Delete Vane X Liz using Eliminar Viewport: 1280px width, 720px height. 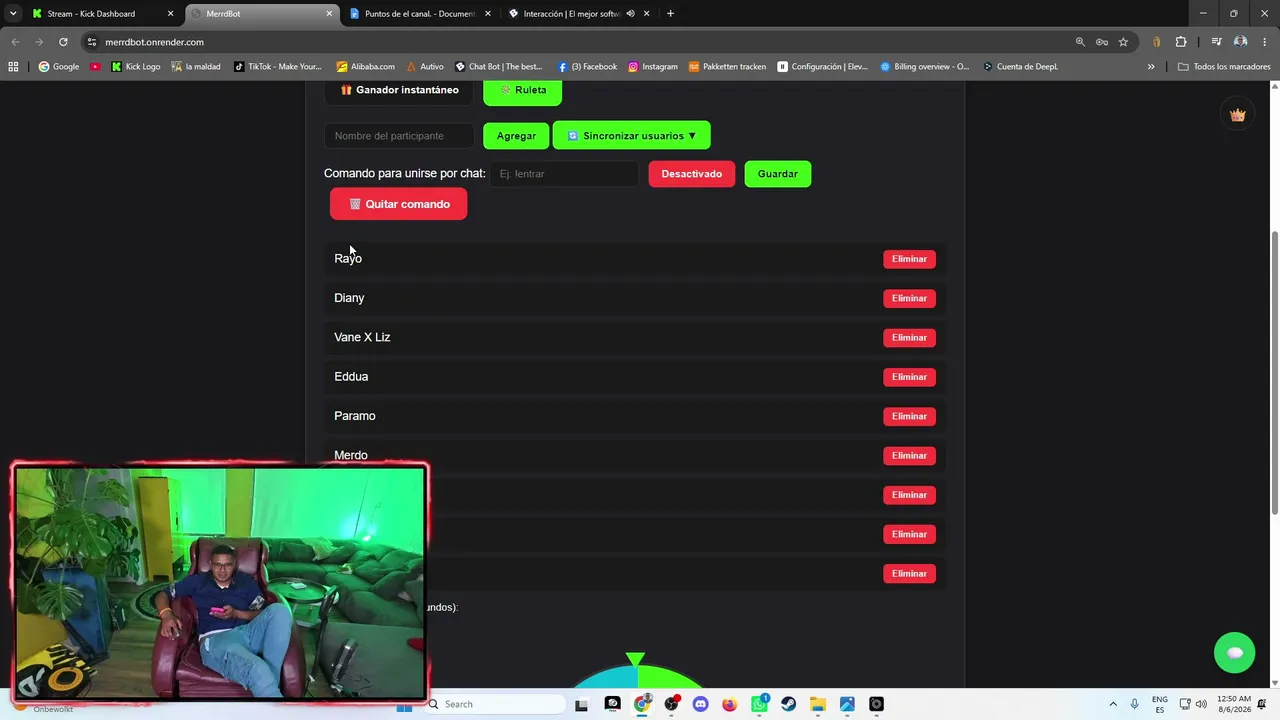coord(909,337)
